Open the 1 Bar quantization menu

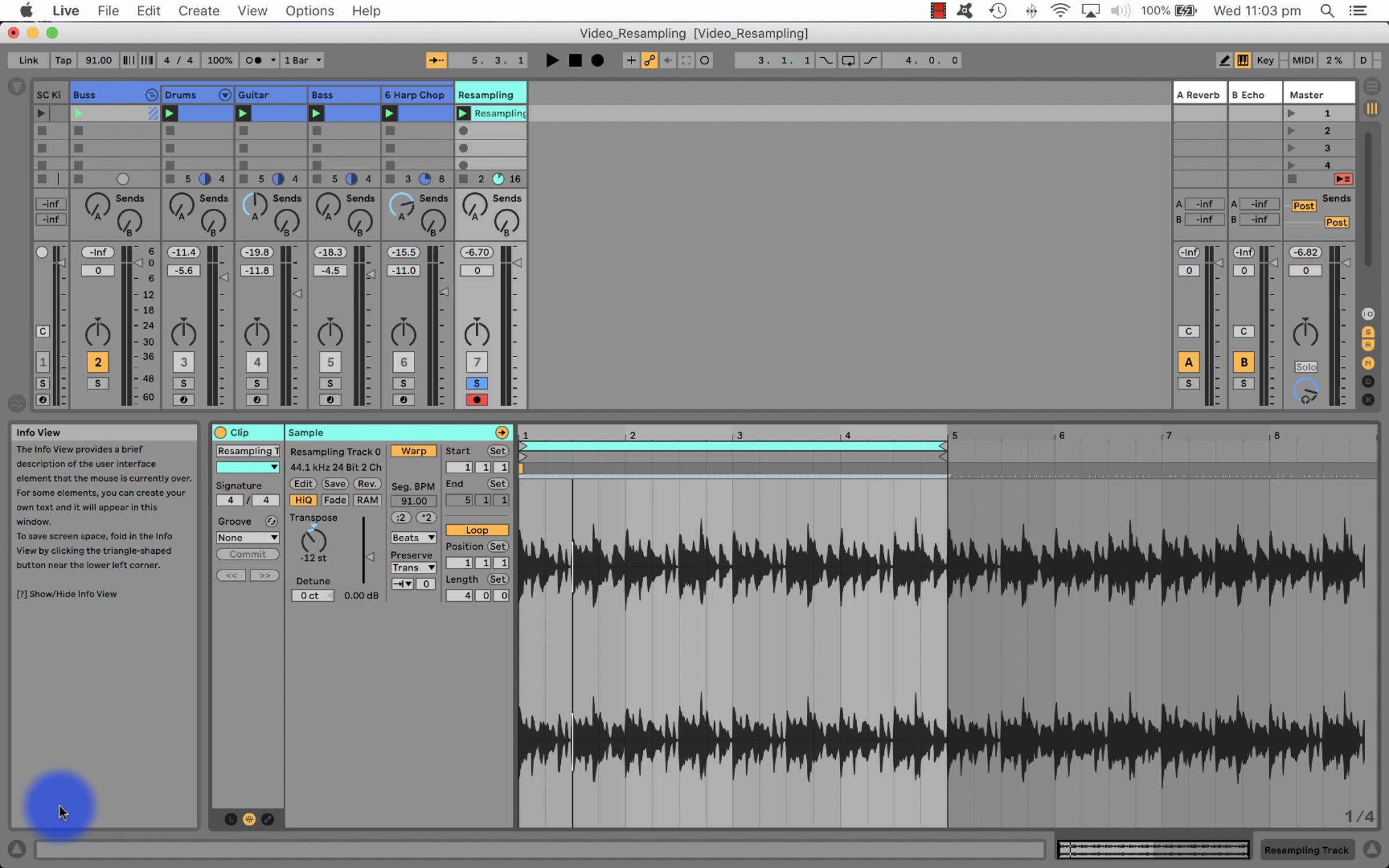(302, 60)
